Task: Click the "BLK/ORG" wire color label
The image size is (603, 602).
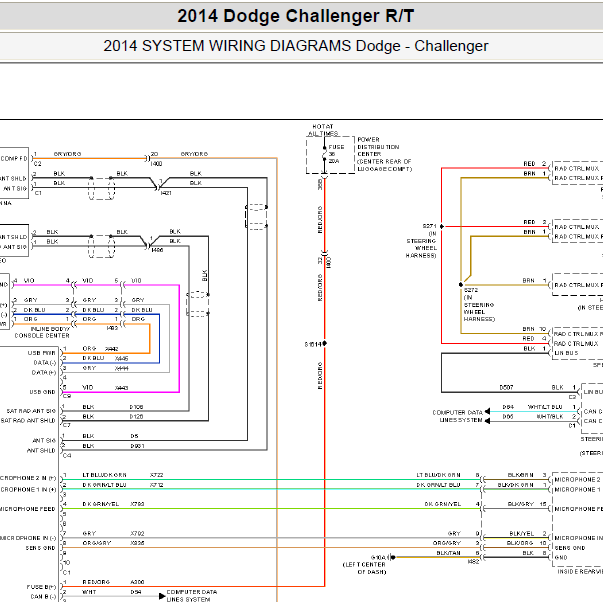Action: 520,543
